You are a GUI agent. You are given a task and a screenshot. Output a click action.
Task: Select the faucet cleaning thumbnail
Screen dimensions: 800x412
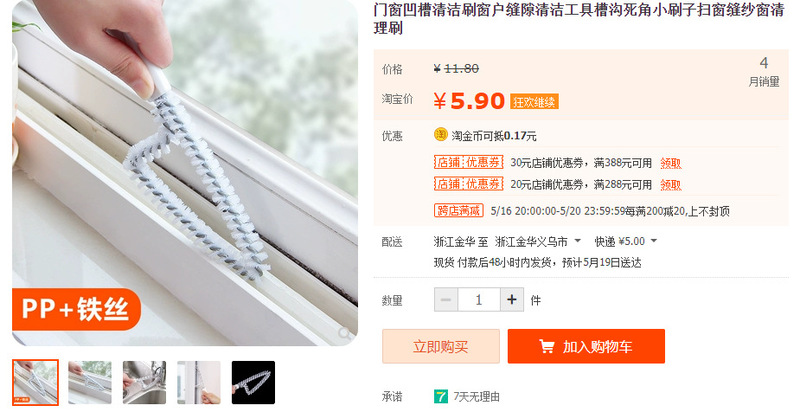pyautogui.click(x=144, y=382)
